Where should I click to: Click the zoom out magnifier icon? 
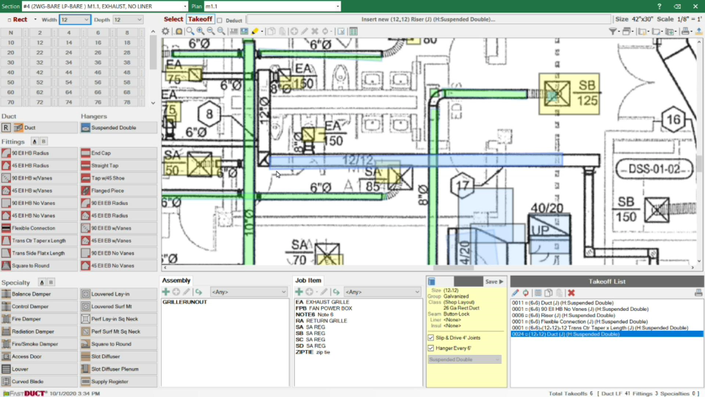[x=211, y=31]
